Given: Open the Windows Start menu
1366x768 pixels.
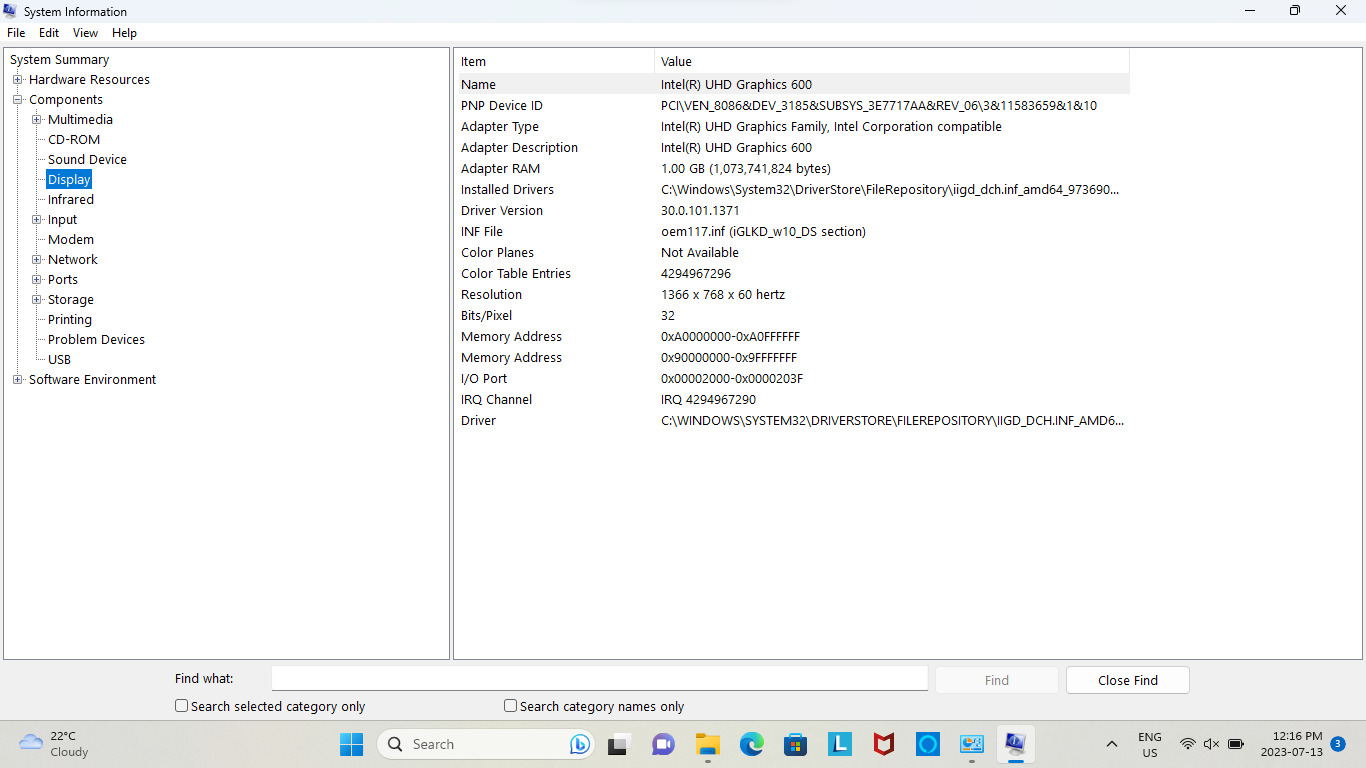Looking at the screenshot, I should click(351, 744).
